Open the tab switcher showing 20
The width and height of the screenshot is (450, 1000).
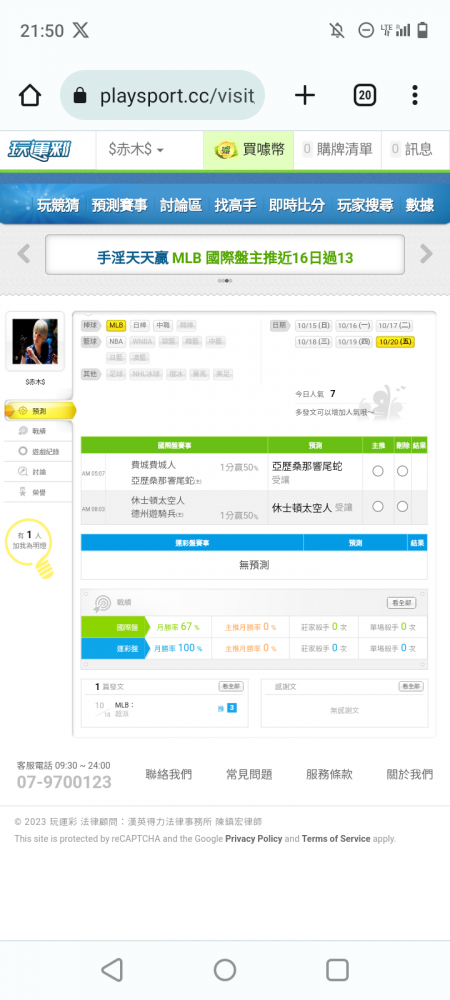[x=365, y=96]
